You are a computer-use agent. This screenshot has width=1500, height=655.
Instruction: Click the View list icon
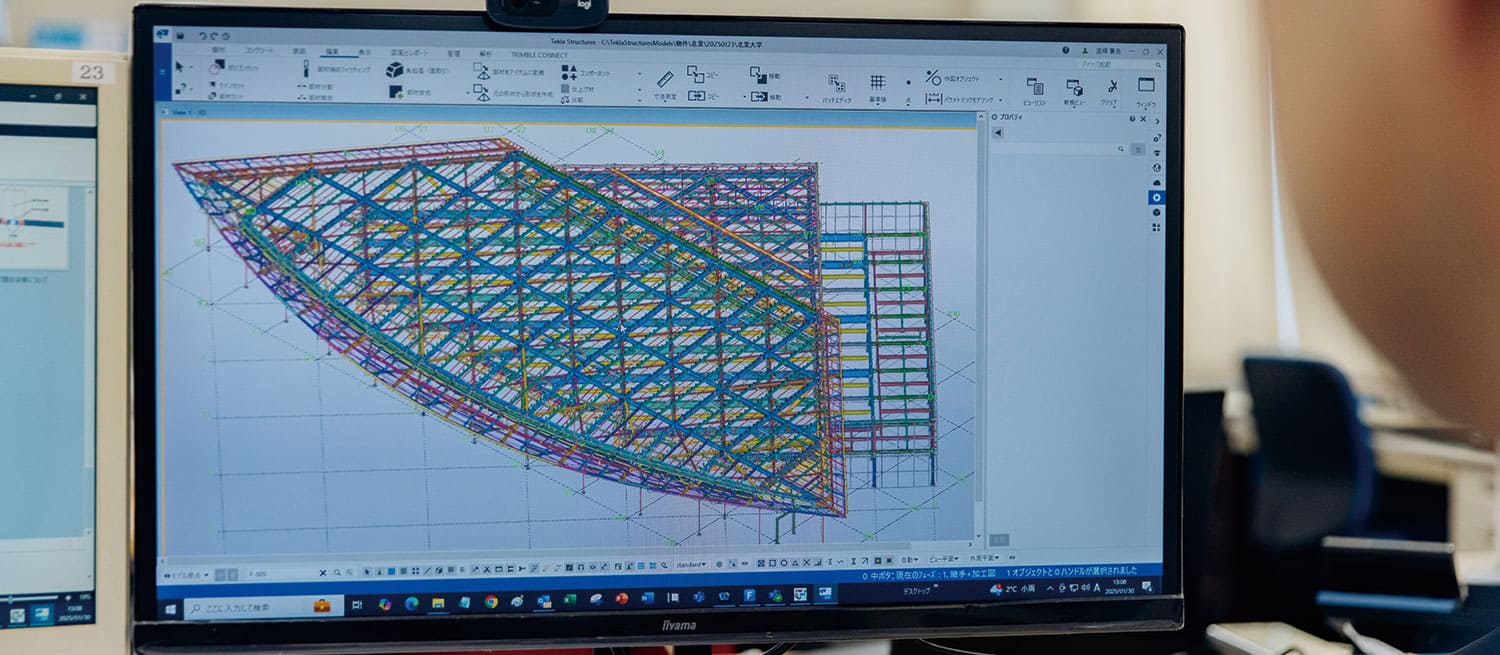[1035, 87]
